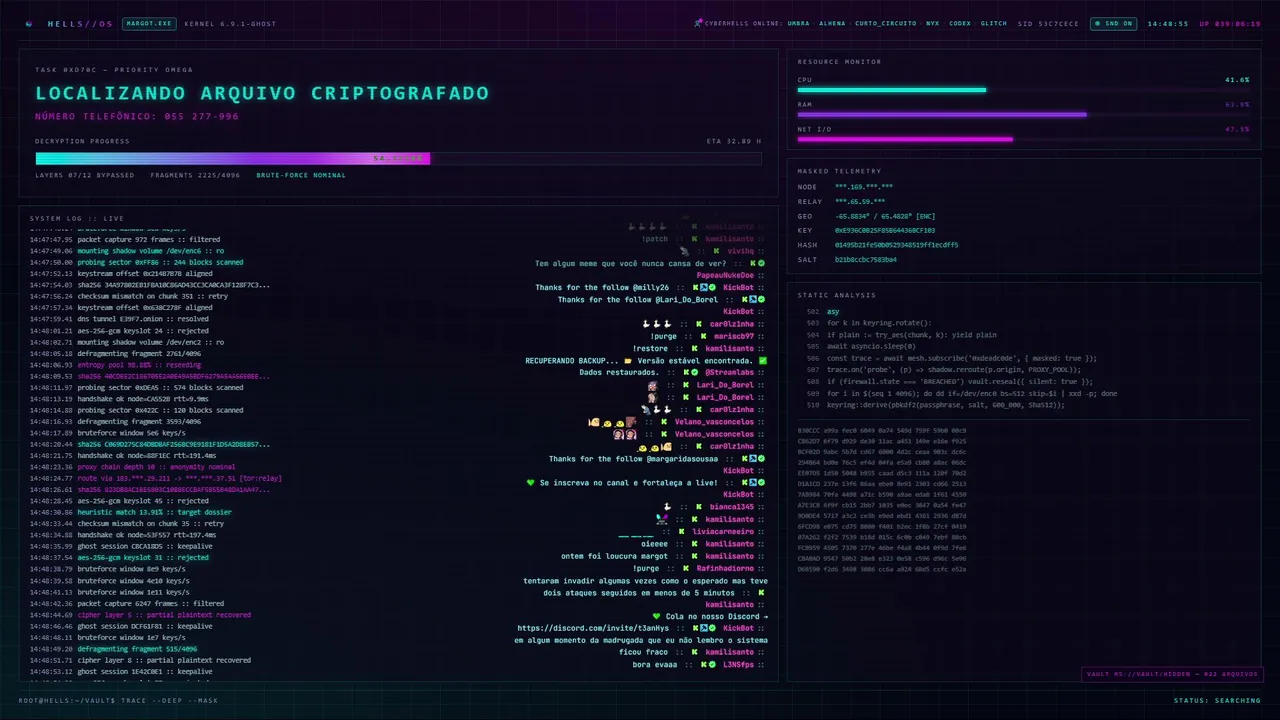Click the @milly26 mention
This screenshot has height=720, width=1280.
(651, 287)
